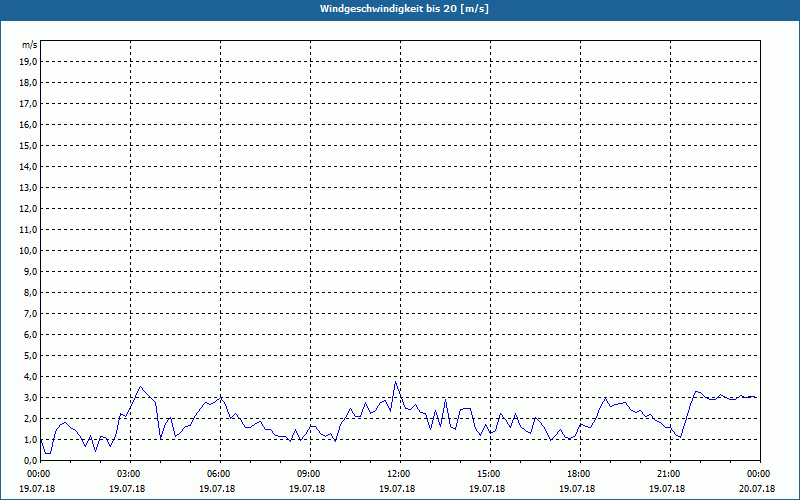Click the '7,0' axis label

[x=30, y=313]
